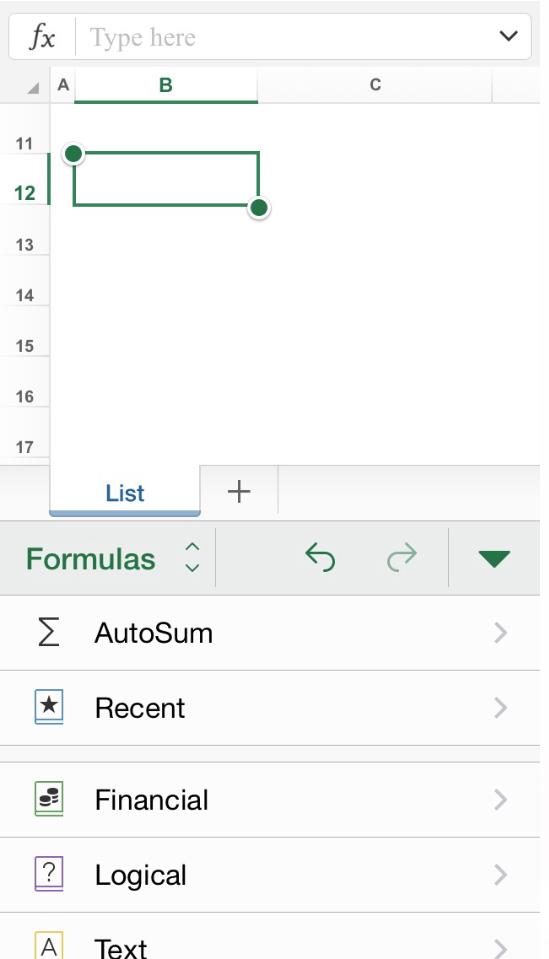The width and height of the screenshot is (549, 959).
Task: Click the Type here formula input
Action: [x=286, y=37]
